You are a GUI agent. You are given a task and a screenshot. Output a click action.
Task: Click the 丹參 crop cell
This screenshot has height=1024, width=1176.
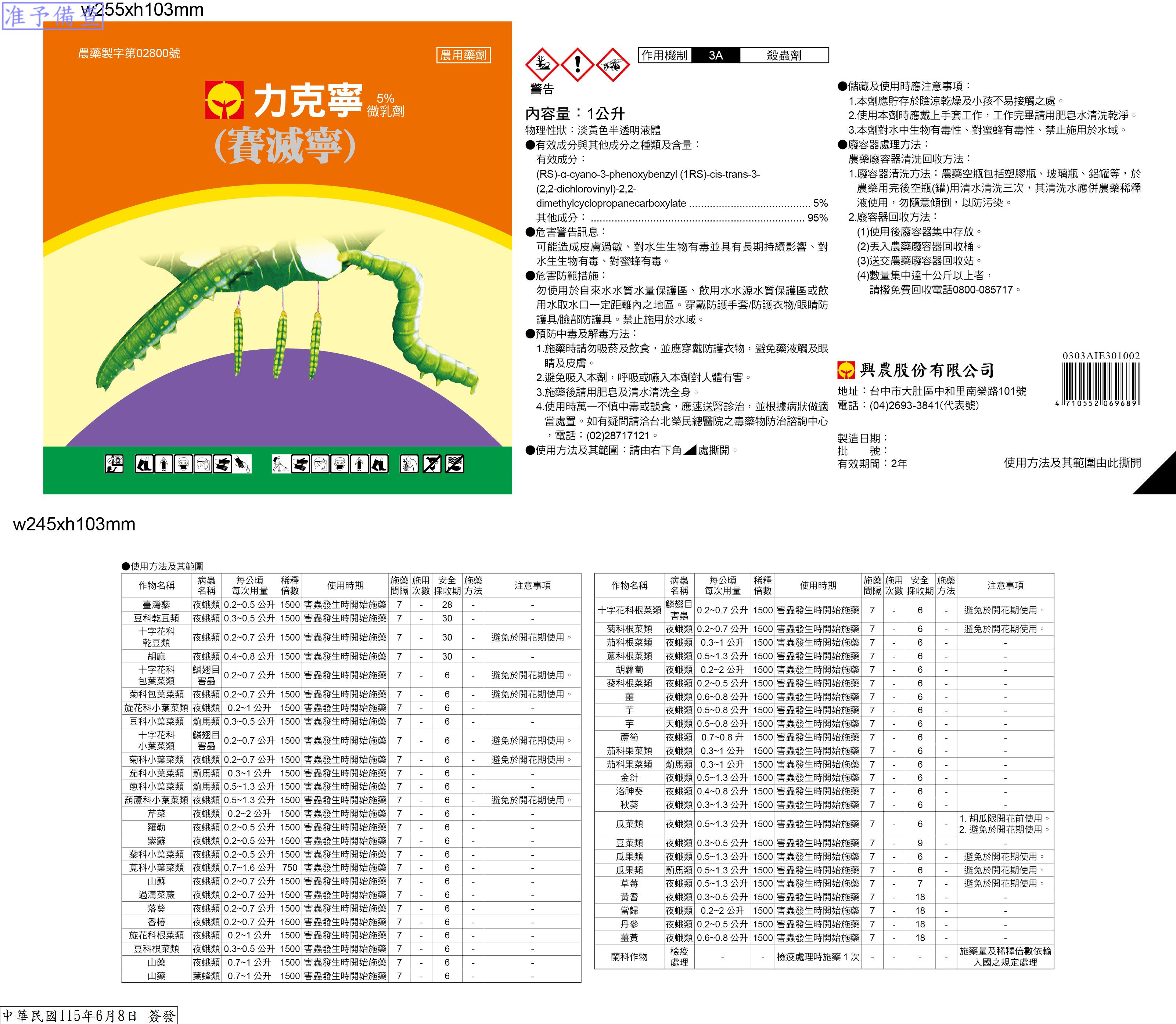coord(629,924)
